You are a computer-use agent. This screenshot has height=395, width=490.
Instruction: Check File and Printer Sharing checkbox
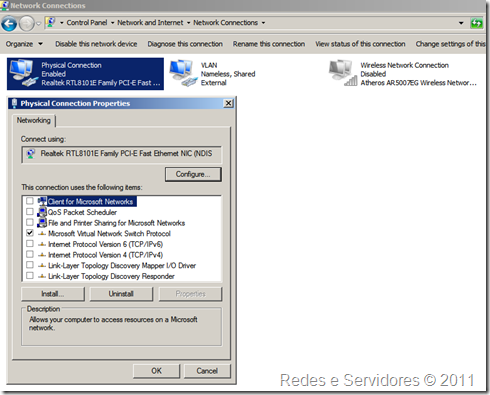tap(30, 222)
